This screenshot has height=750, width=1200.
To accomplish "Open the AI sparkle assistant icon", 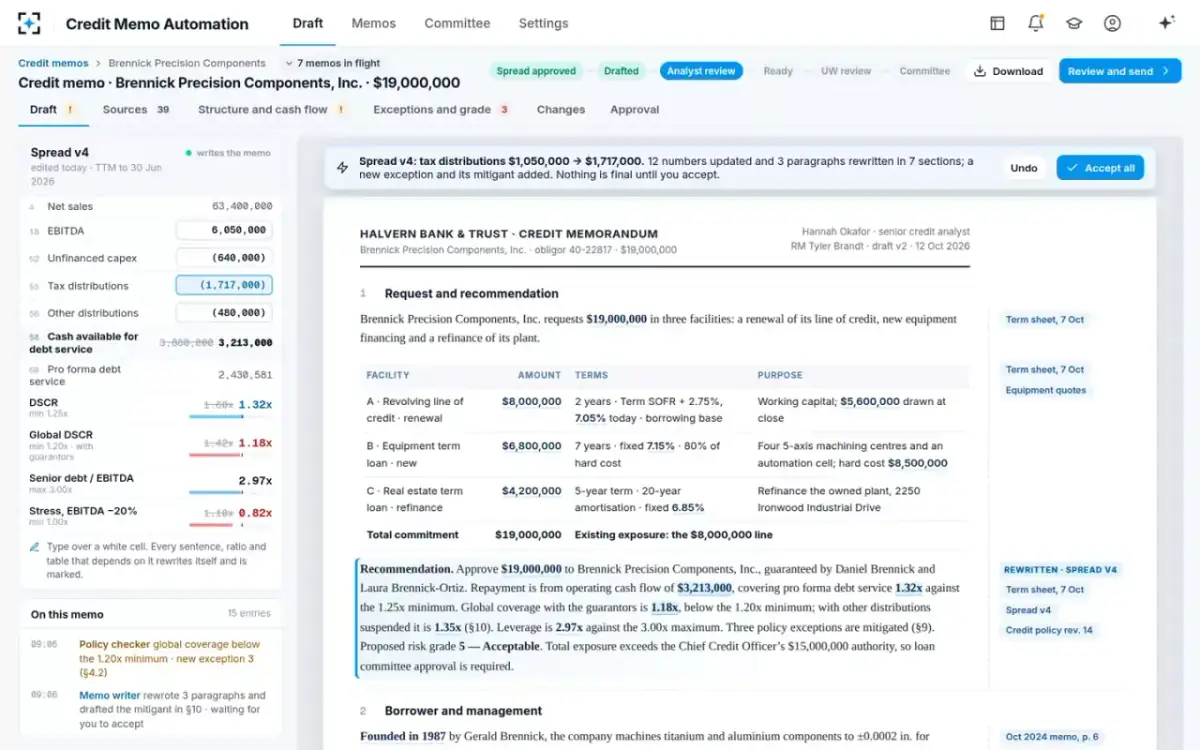I will [x=1166, y=23].
